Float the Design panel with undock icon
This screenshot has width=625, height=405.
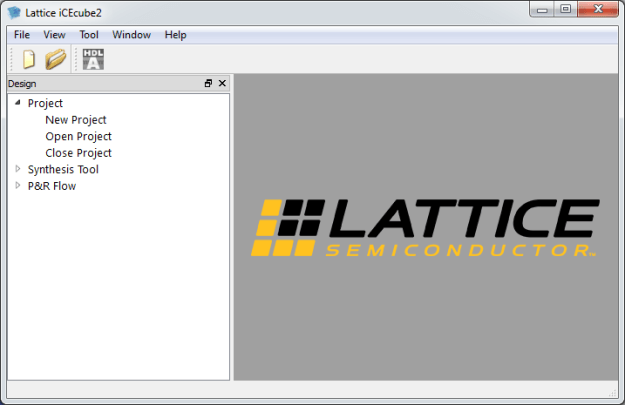tap(208, 84)
